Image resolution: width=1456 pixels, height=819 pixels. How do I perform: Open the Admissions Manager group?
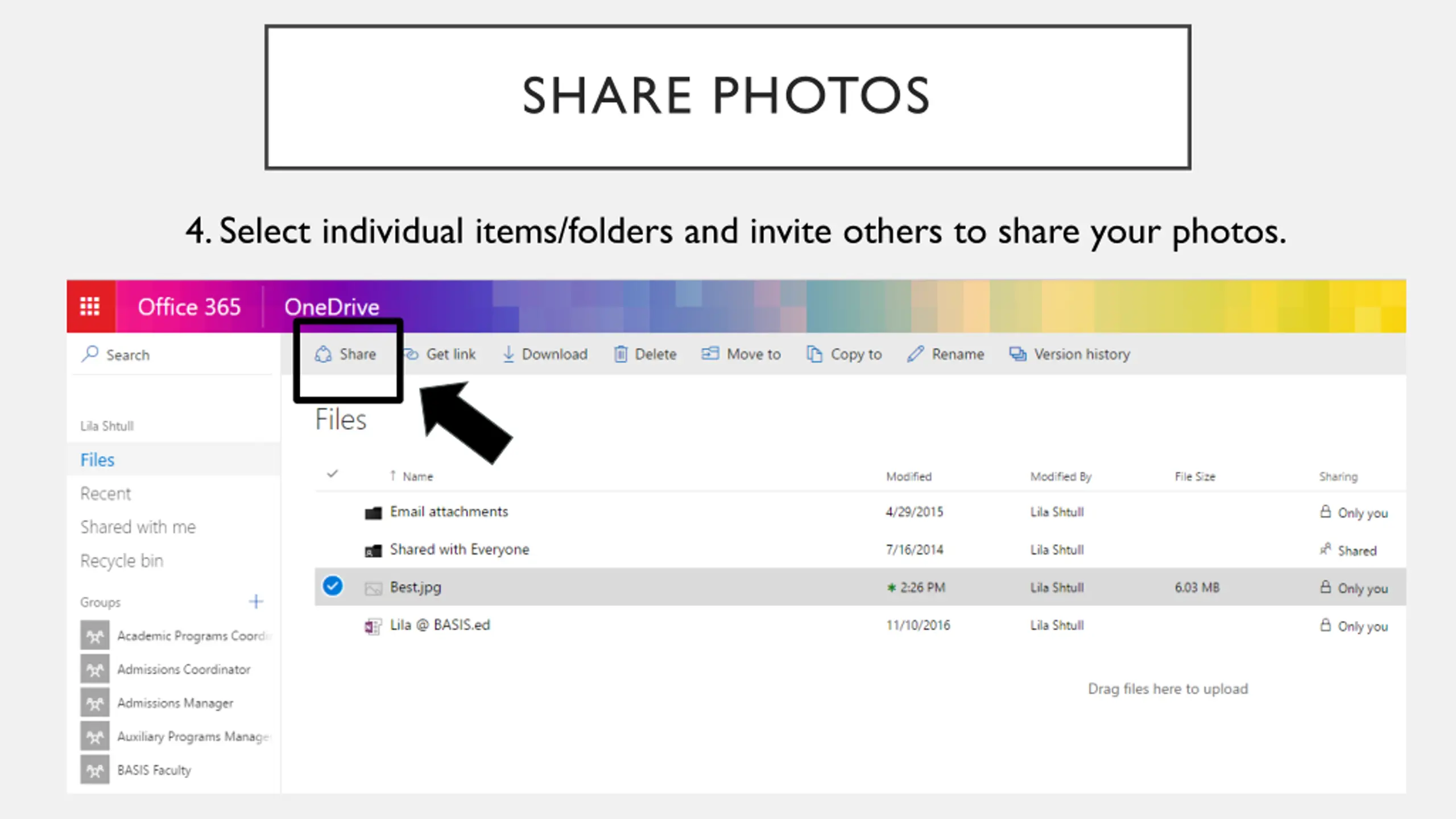175,703
